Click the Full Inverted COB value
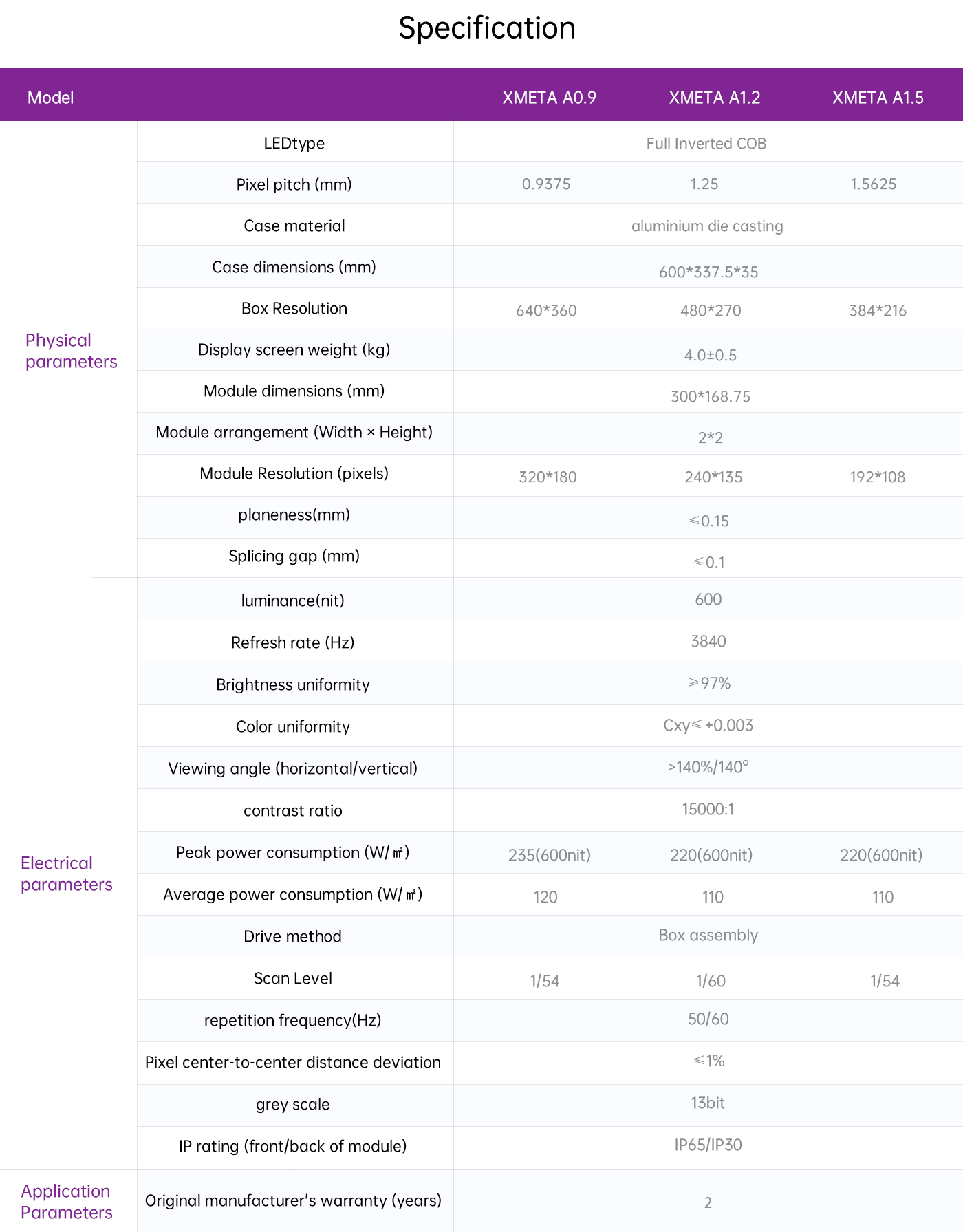 (706, 143)
